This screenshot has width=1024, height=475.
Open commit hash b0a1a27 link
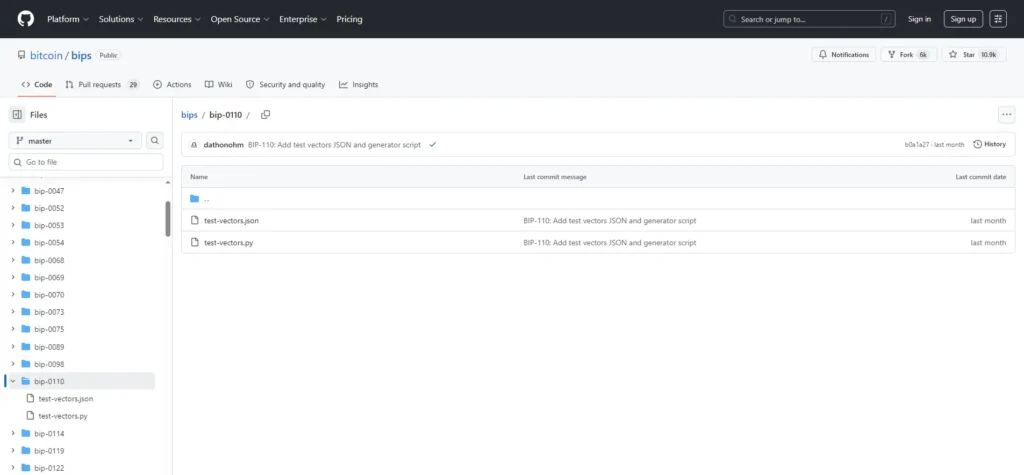(x=916, y=144)
